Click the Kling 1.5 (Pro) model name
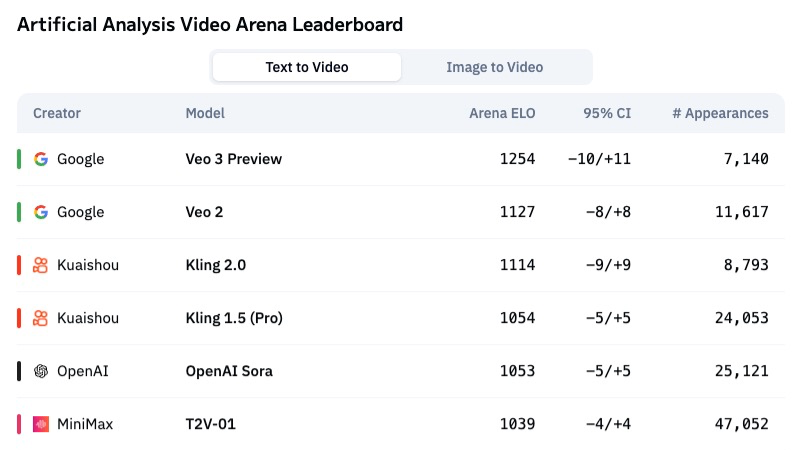 pyautogui.click(x=234, y=318)
